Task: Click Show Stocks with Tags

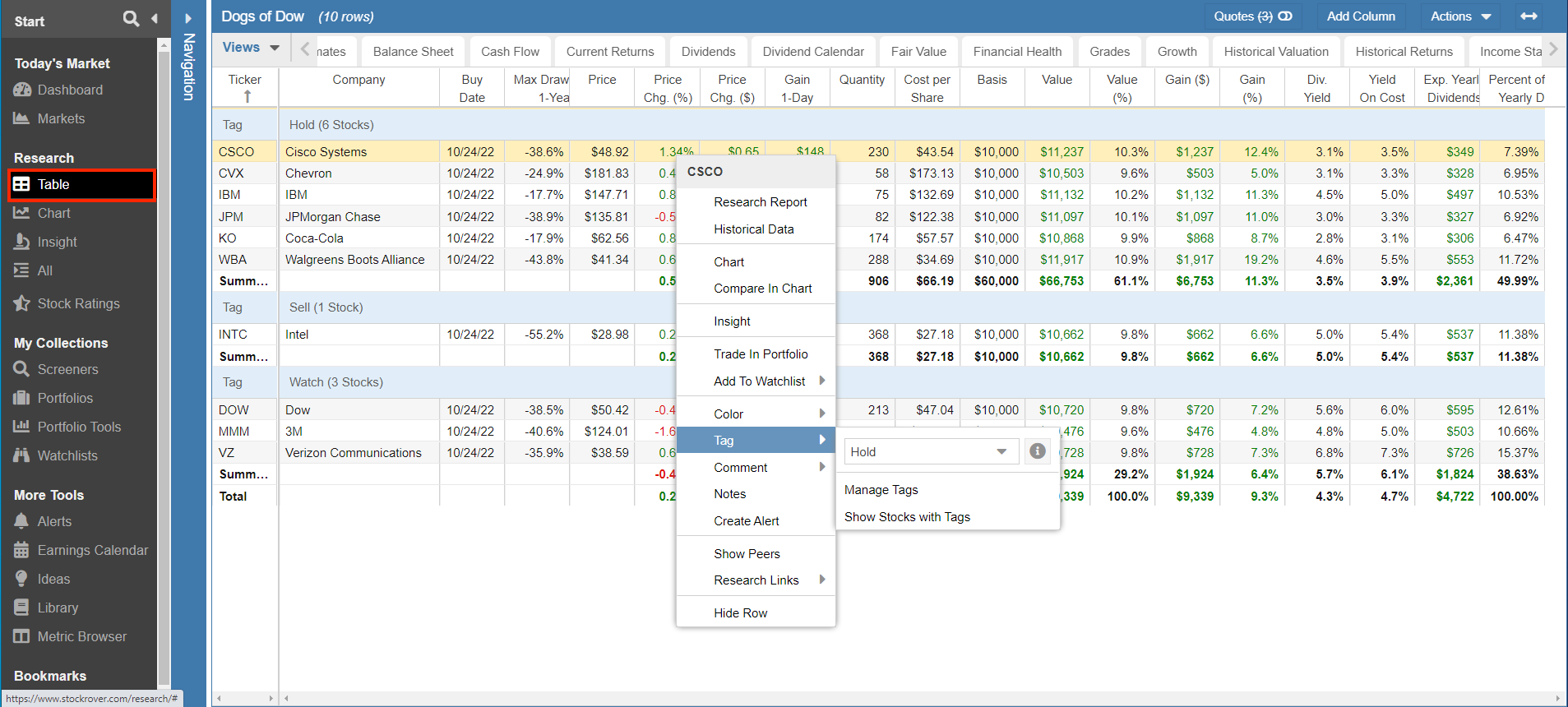Action: pyautogui.click(x=907, y=516)
